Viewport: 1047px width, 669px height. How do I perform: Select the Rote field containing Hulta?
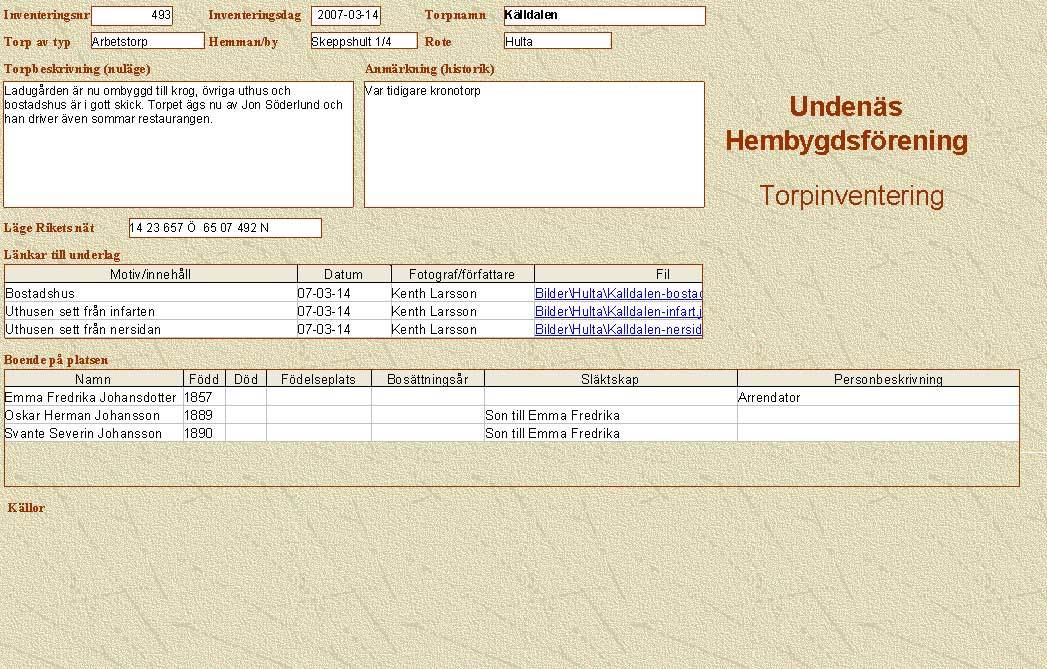pyautogui.click(x=557, y=41)
